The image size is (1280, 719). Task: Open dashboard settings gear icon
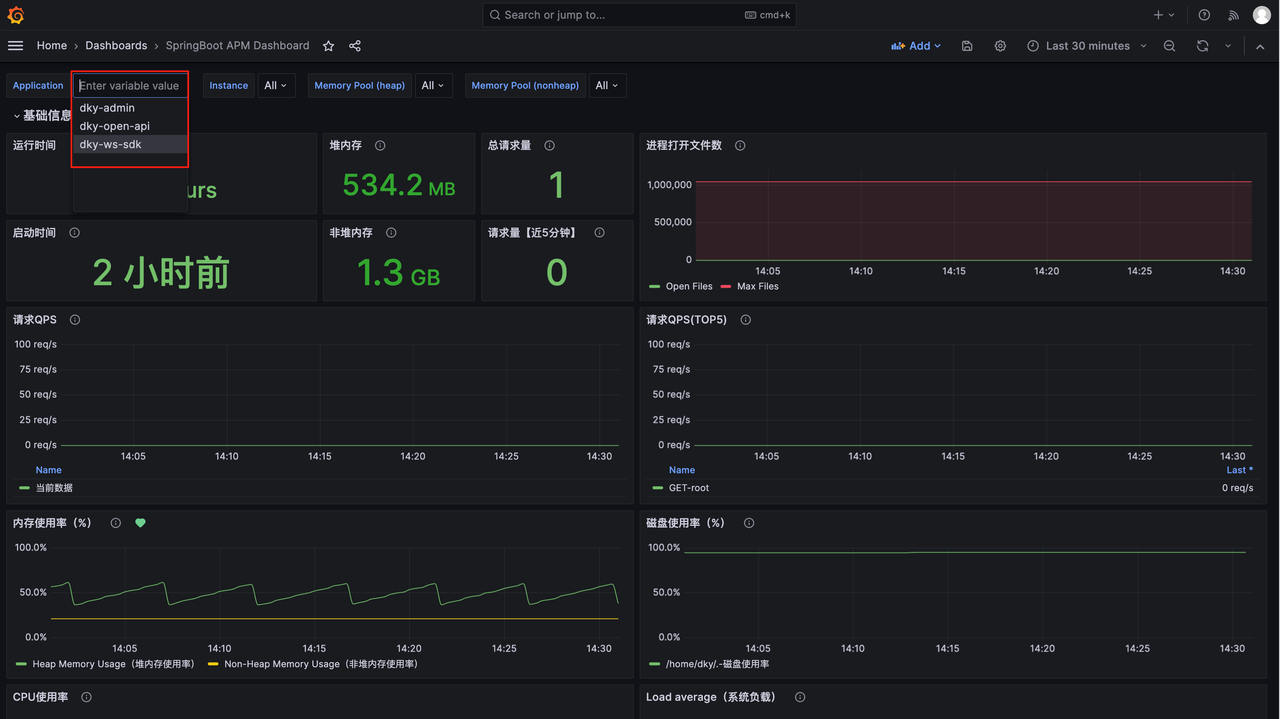tap(1000, 46)
